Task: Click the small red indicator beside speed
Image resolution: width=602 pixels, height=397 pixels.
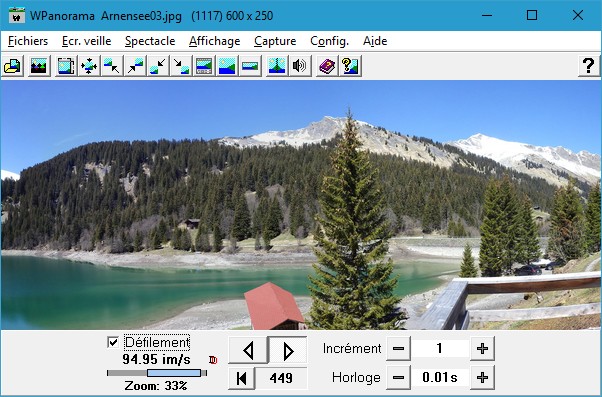Action: coord(213,360)
